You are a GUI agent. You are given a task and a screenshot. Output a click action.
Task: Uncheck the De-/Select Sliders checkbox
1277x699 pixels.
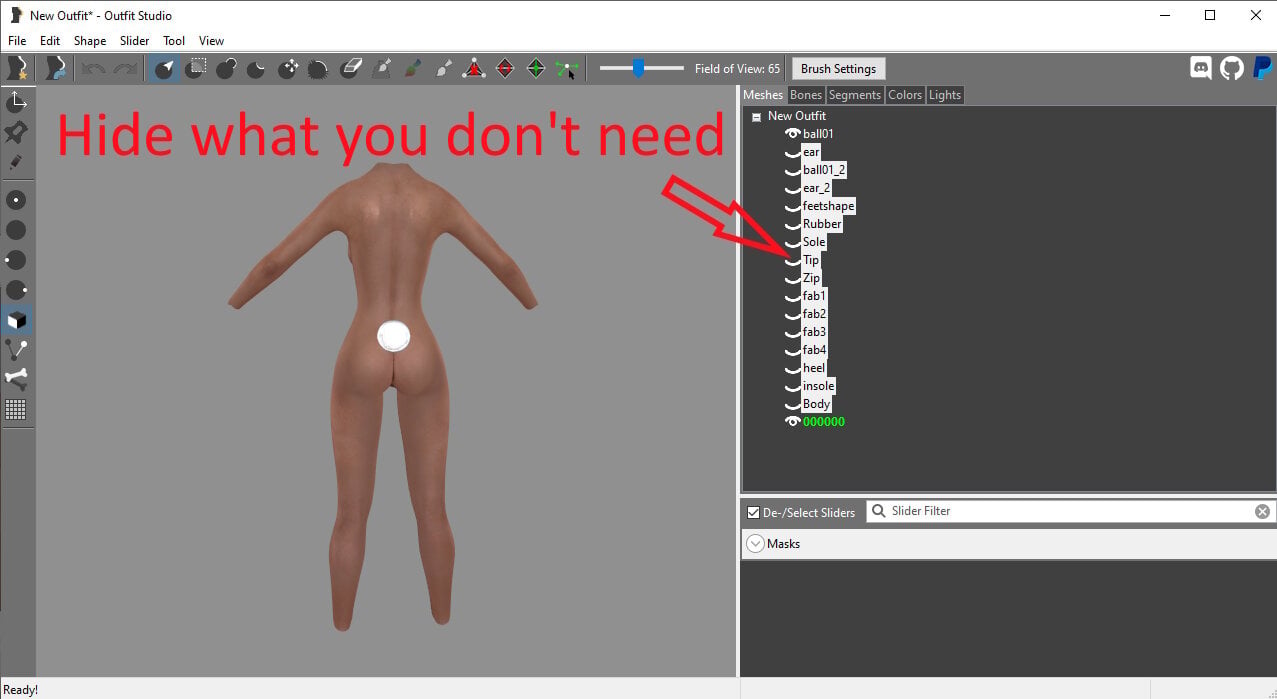pos(754,512)
